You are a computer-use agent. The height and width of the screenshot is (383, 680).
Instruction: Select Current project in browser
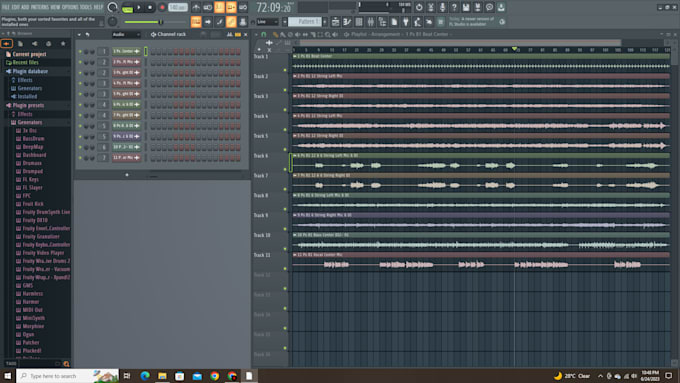(29, 54)
